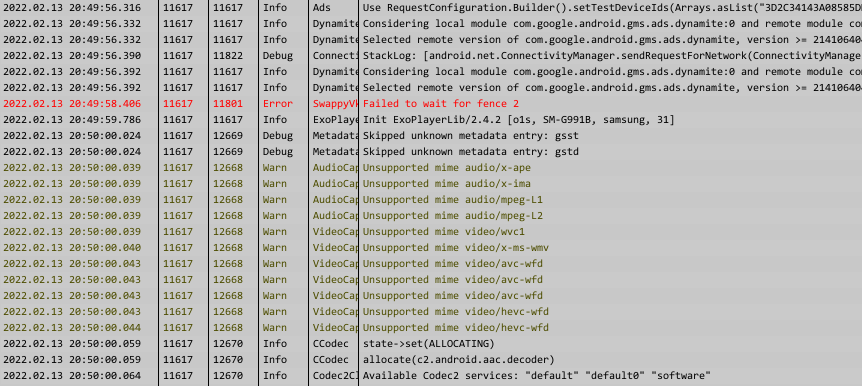The width and height of the screenshot is (862, 386).
Task: Select 'Unsupported mime audio/mpeg-L2' message
Action: (x=453, y=216)
